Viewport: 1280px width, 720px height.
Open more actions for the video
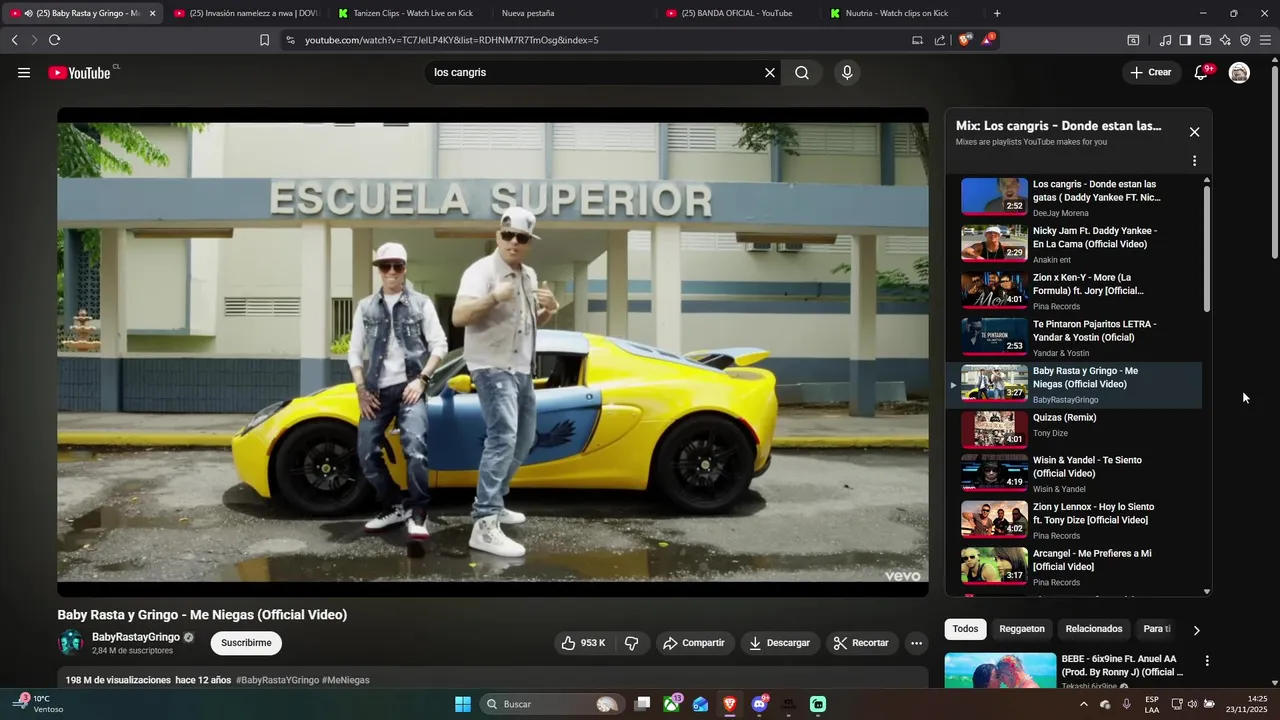(x=916, y=643)
